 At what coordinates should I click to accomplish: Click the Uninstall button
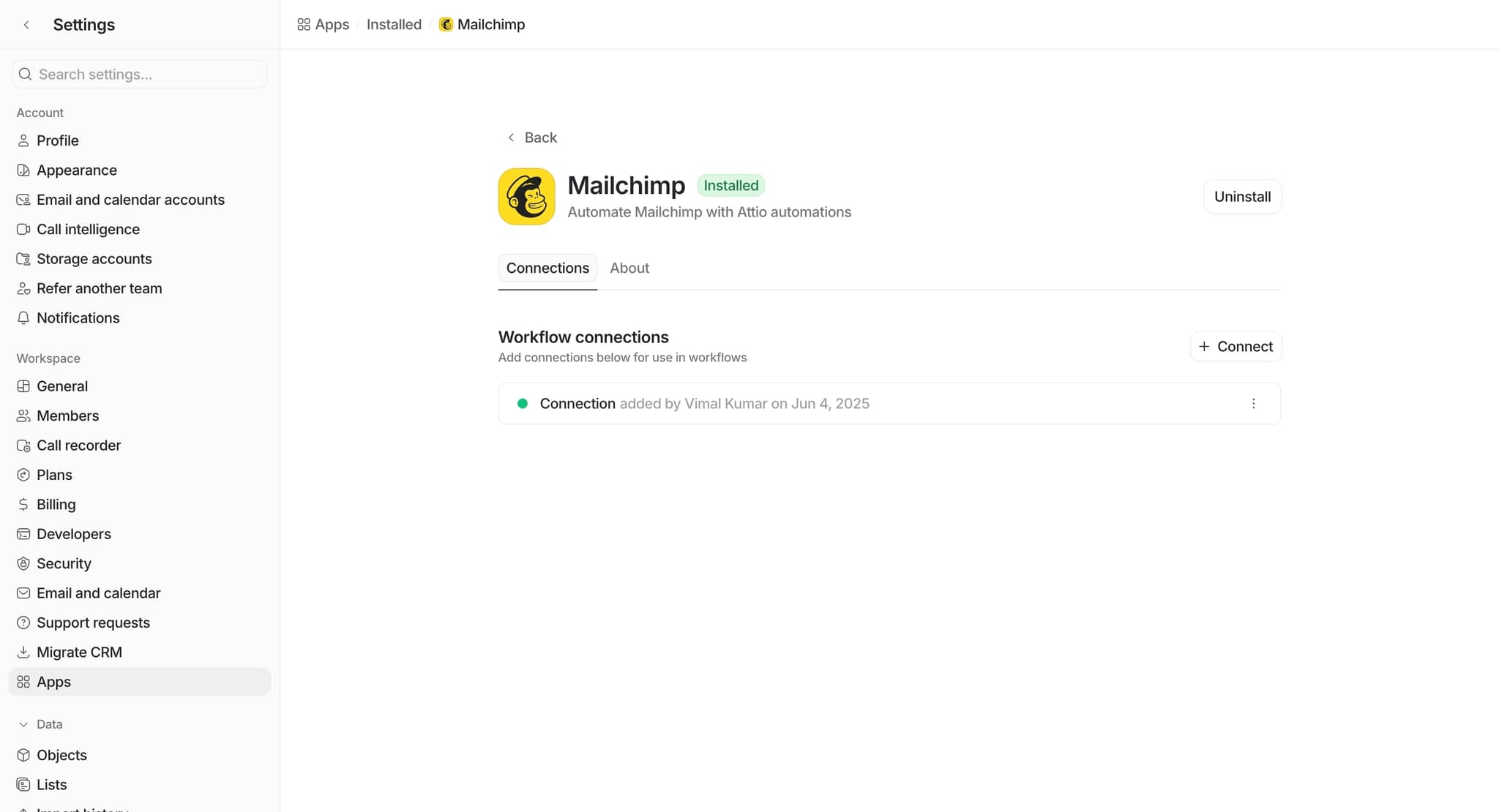click(1242, 196)
